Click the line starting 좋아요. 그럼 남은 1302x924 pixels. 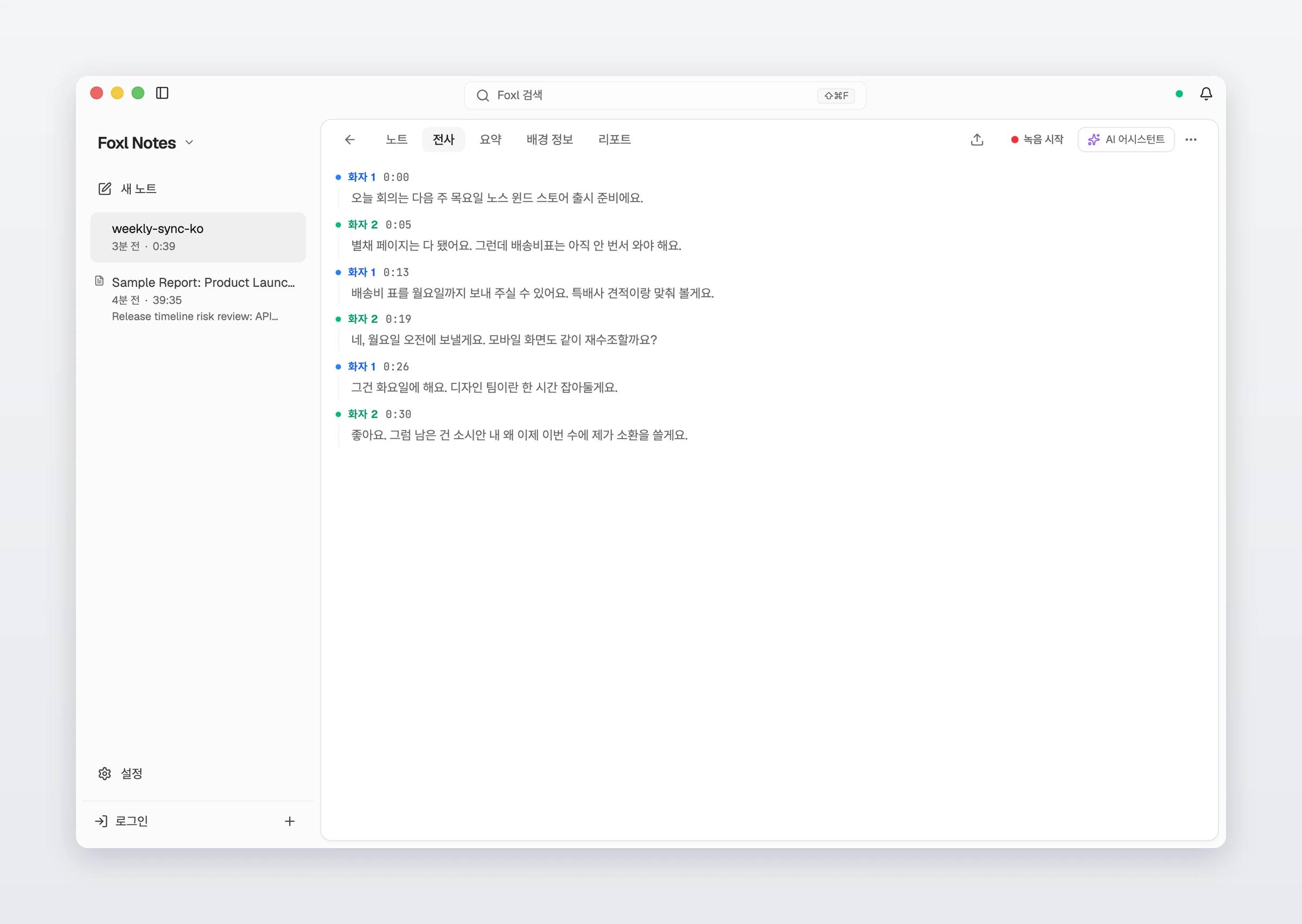pos(519,435)
